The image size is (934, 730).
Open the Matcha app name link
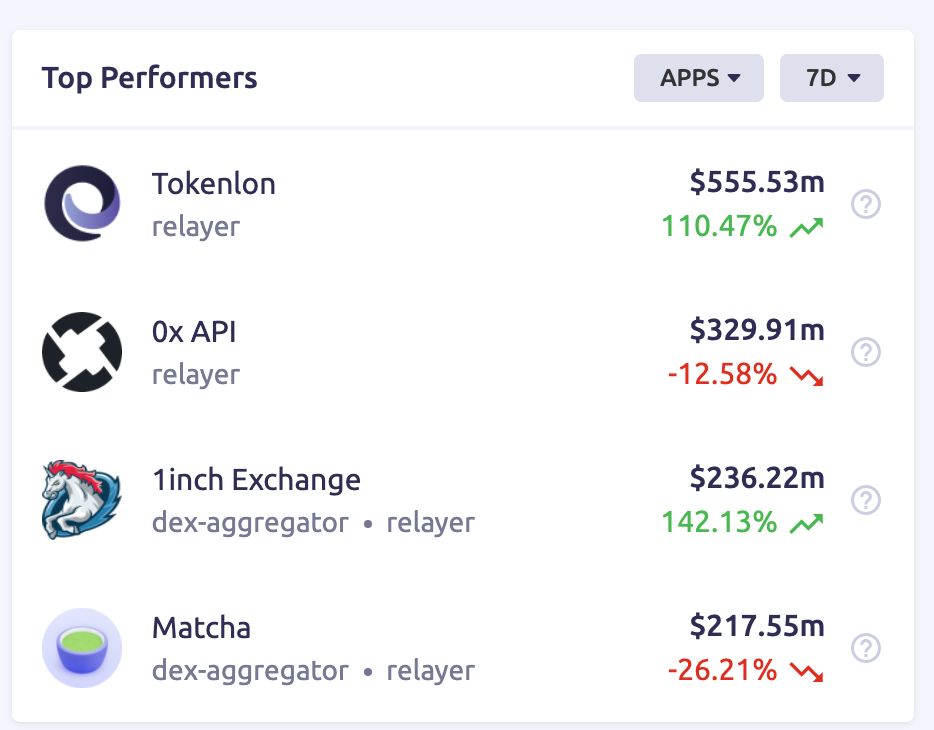201,628
